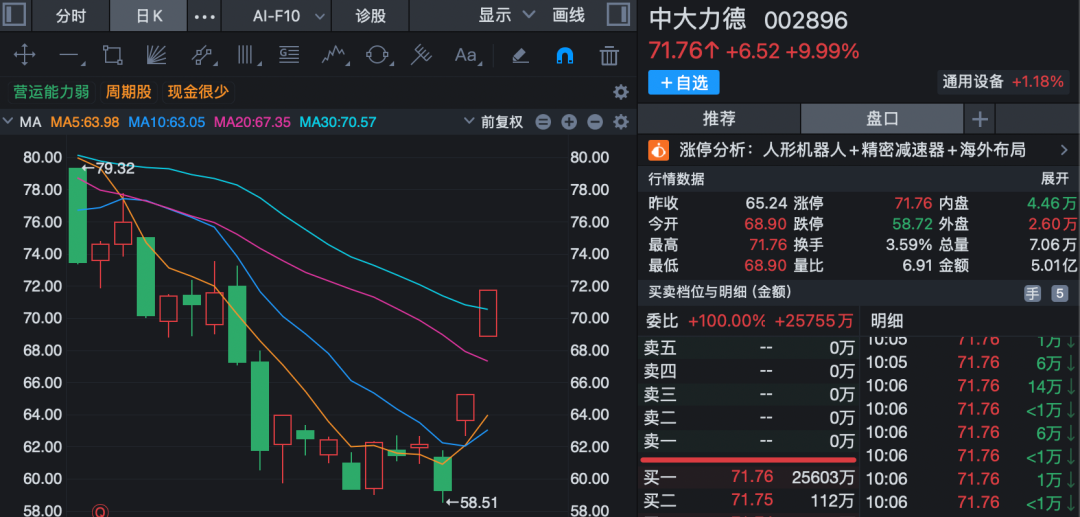
Task: Click the 买二 71.75 order row
Action: pyautogui.click(x=749, y=499)
